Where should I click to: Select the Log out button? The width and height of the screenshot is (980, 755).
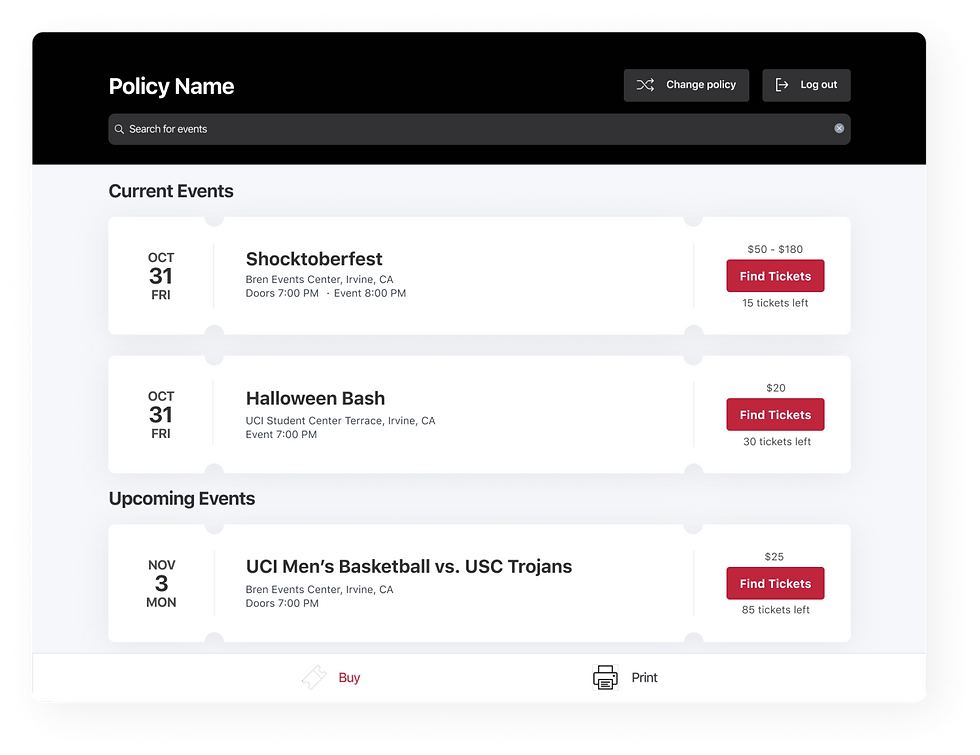[806, 85]
